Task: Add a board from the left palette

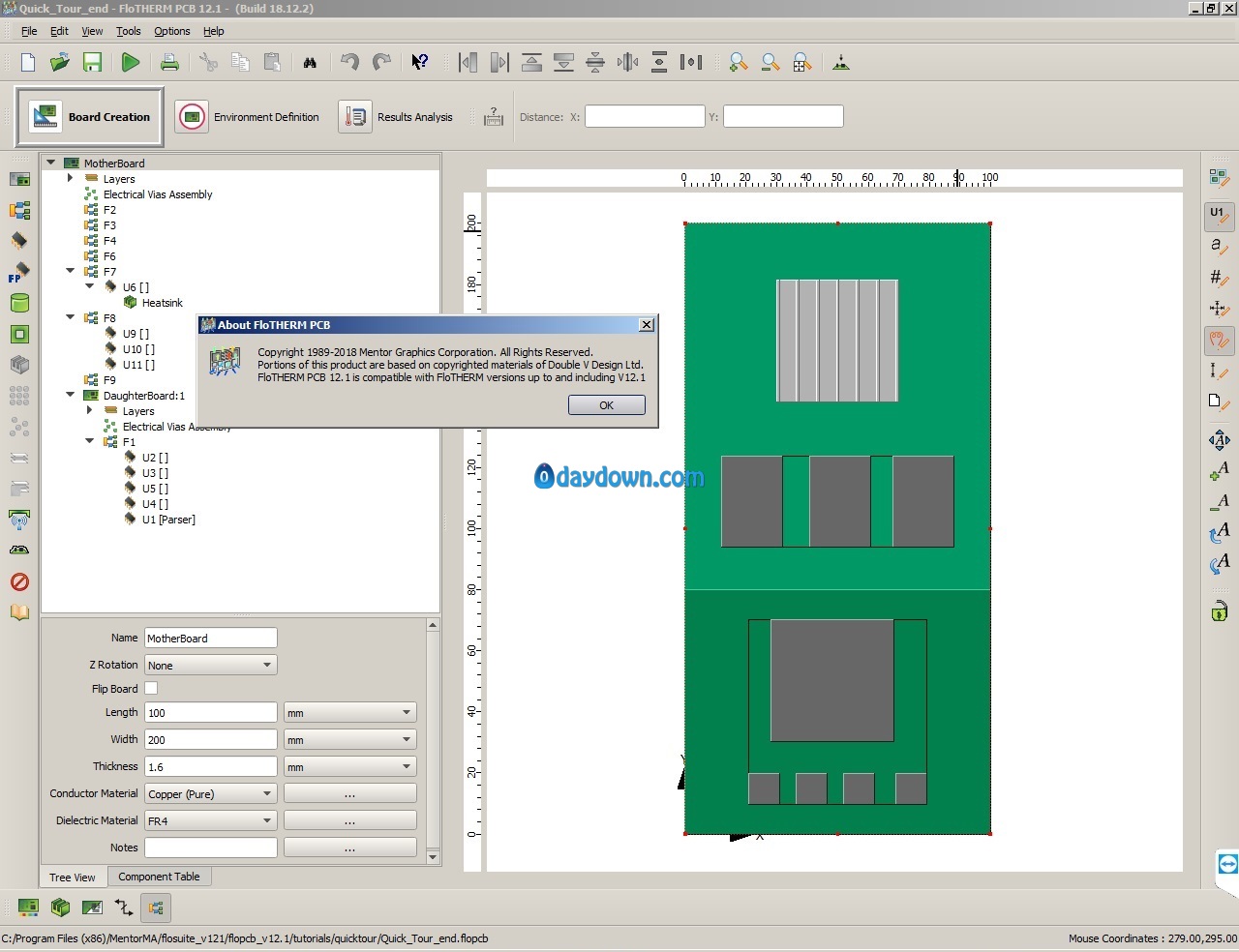Action: (19, 179)
